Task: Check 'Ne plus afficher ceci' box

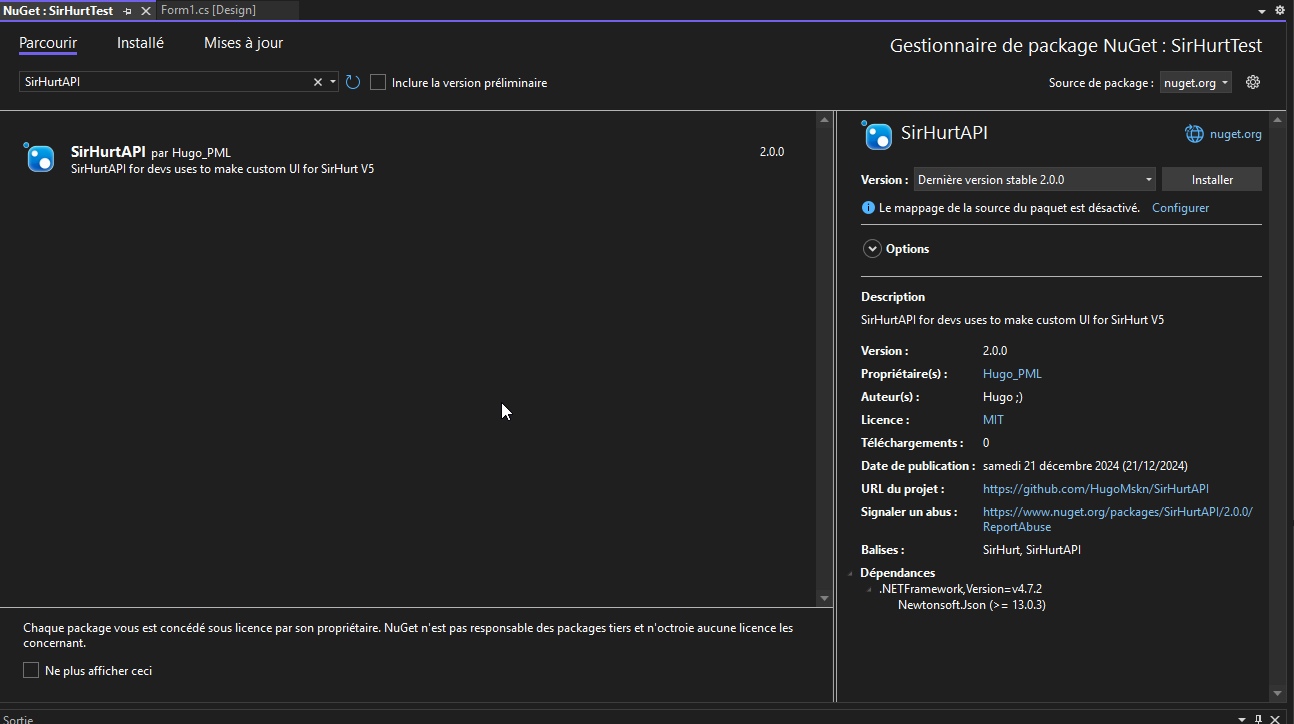Action: (31, 670)
